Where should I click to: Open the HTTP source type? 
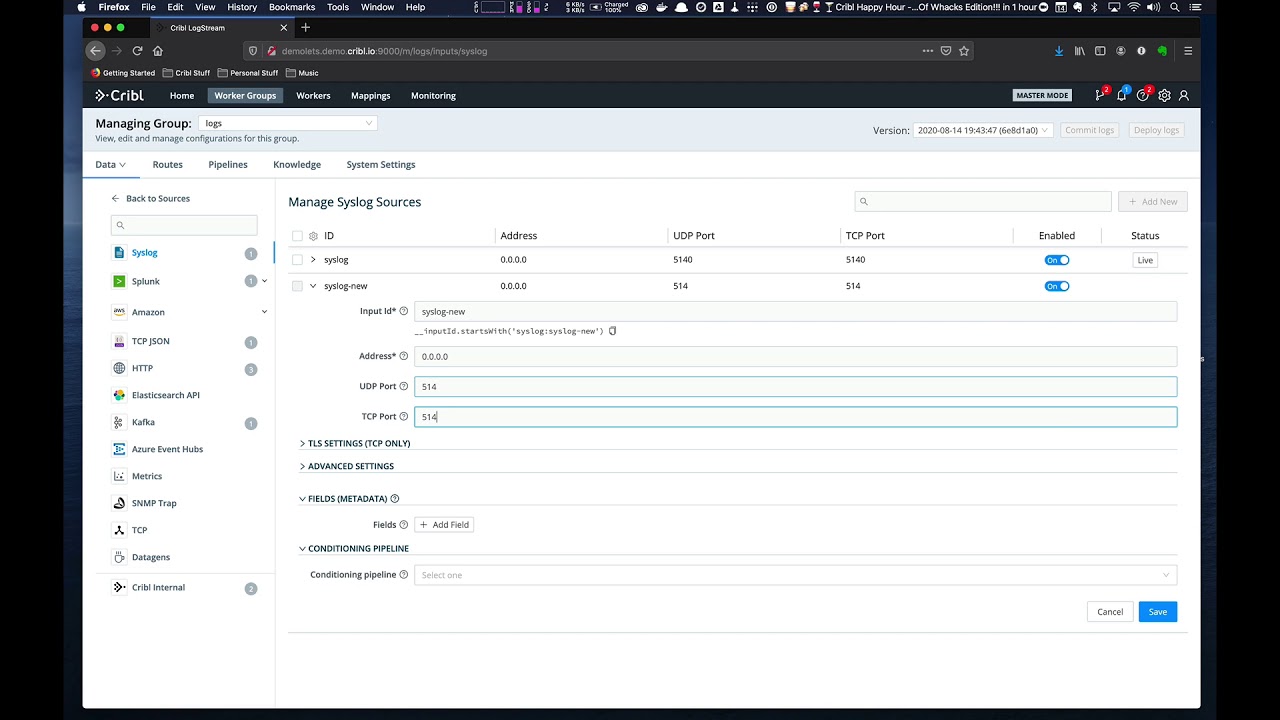click(142, 368)
